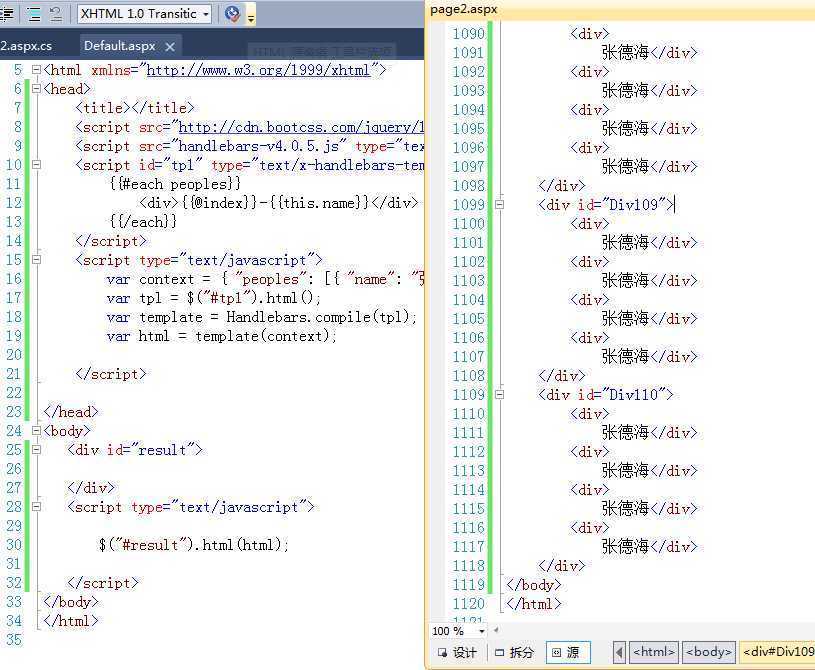The image size is (815, 670).
Task: Click the tag navigator left arrow button
Action: click(619, 652)
